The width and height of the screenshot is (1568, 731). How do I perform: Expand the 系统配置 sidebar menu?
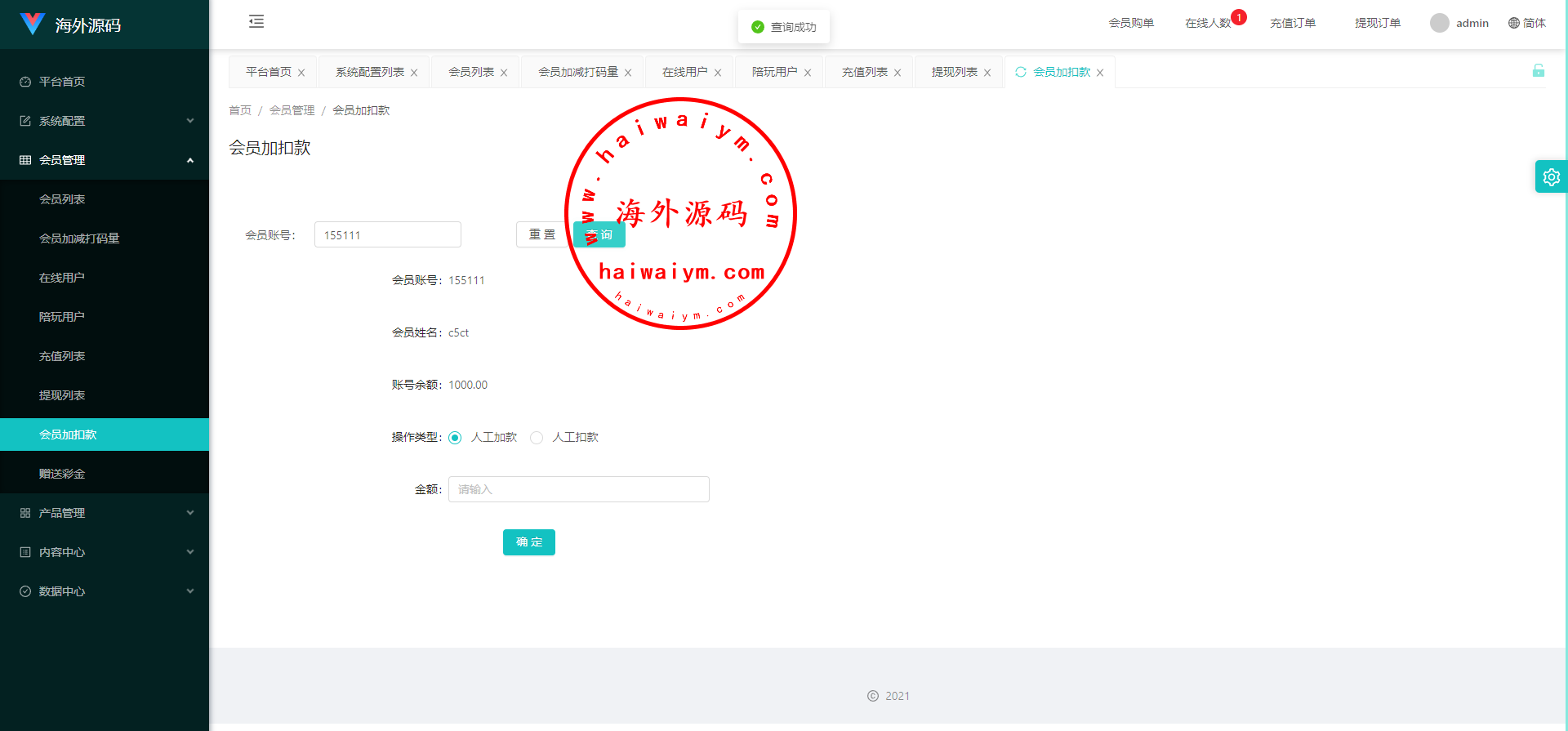[x=105, y=121]
